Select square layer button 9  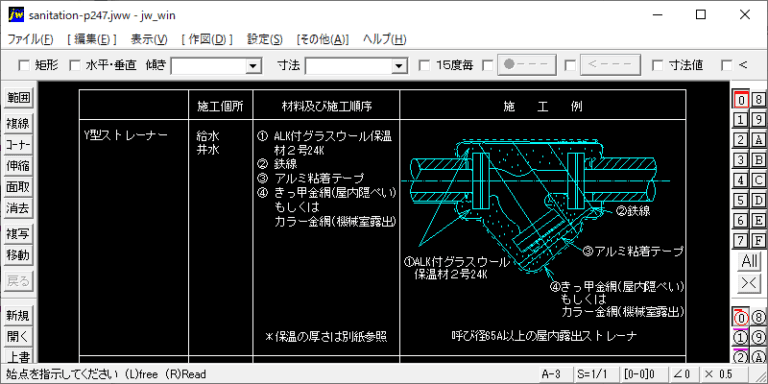[759, 120]
